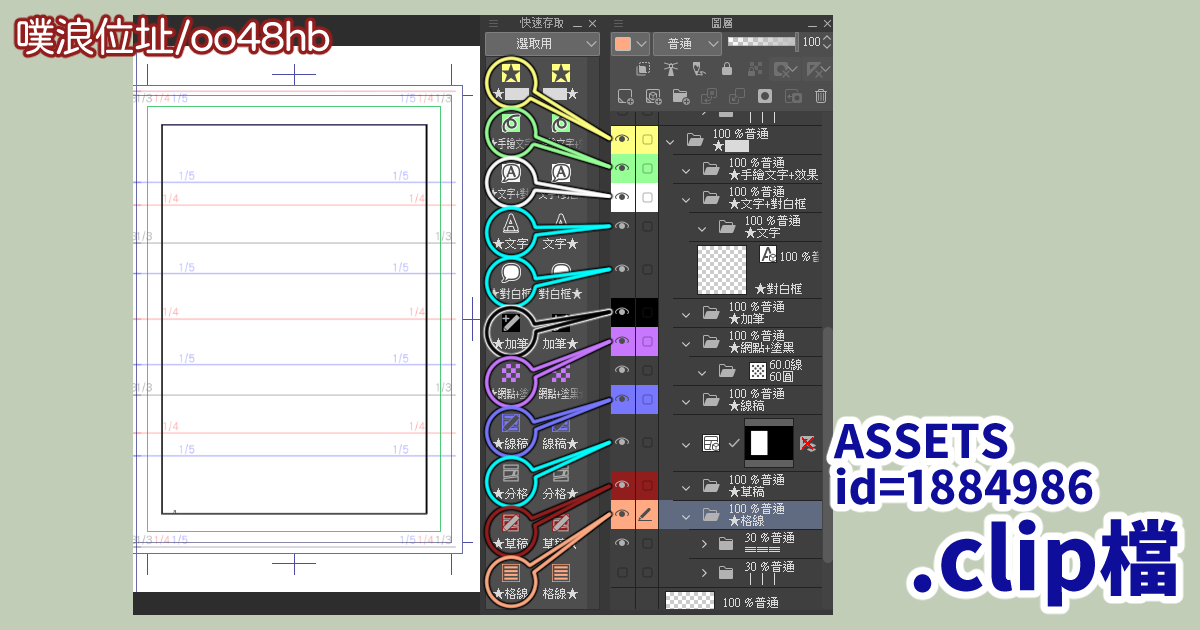Click the lock layer icon
This screenshot has width=1200, height=630.
(727, 69)
